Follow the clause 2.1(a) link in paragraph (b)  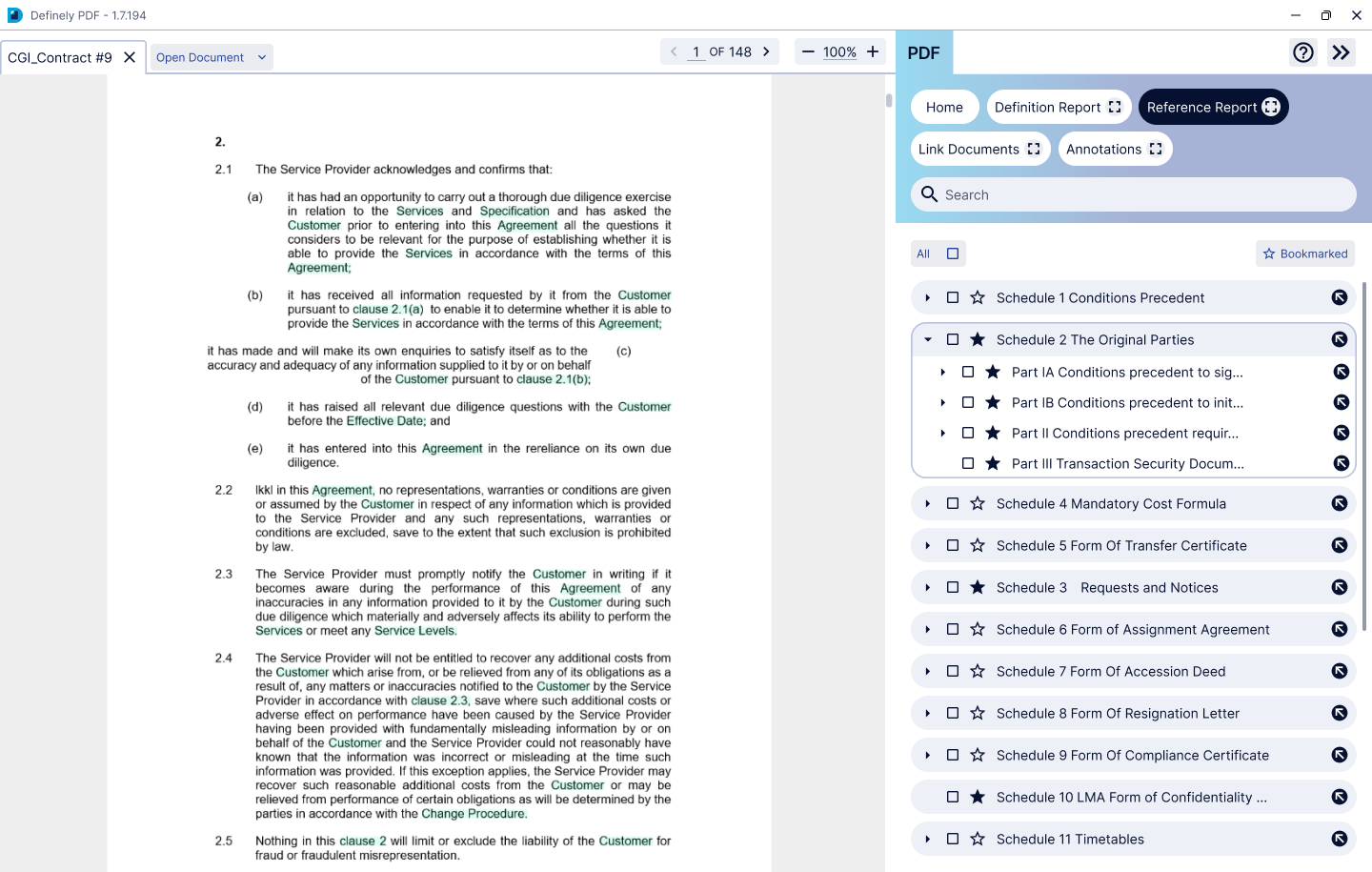tap(388, 309)
